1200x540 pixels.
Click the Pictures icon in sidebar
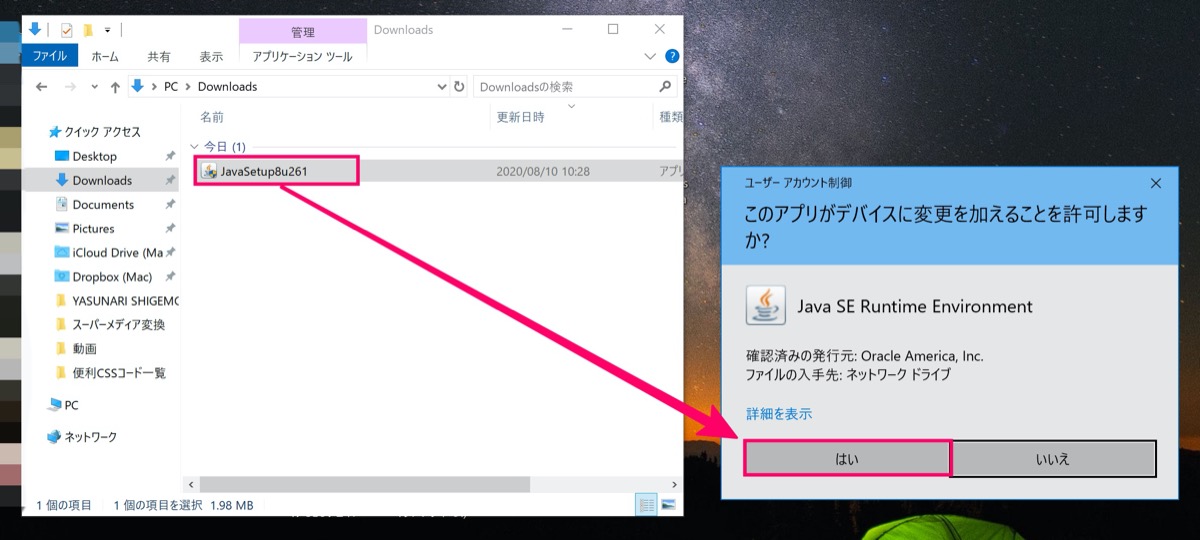point(61,228)
